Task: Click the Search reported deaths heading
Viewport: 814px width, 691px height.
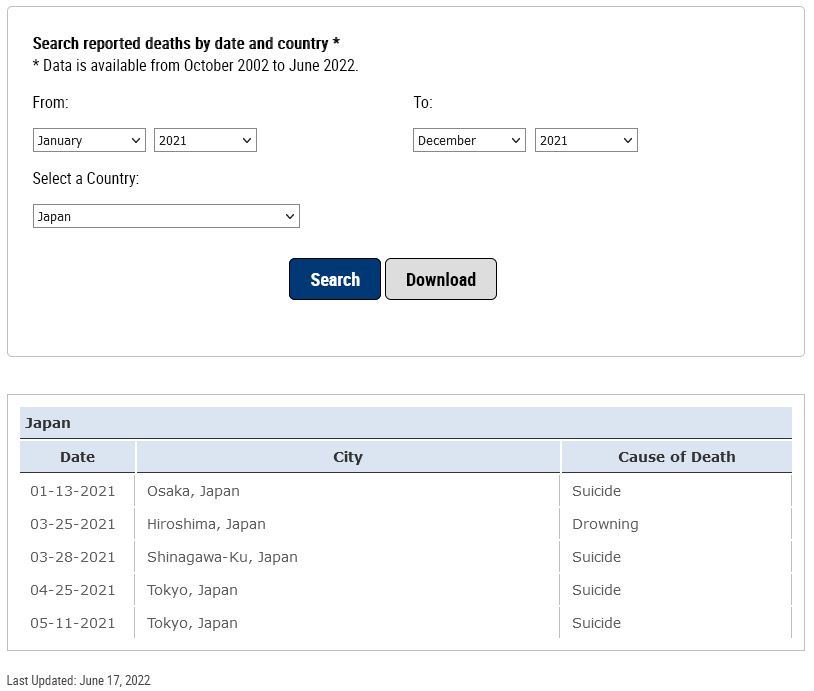Action: [186, 44]
